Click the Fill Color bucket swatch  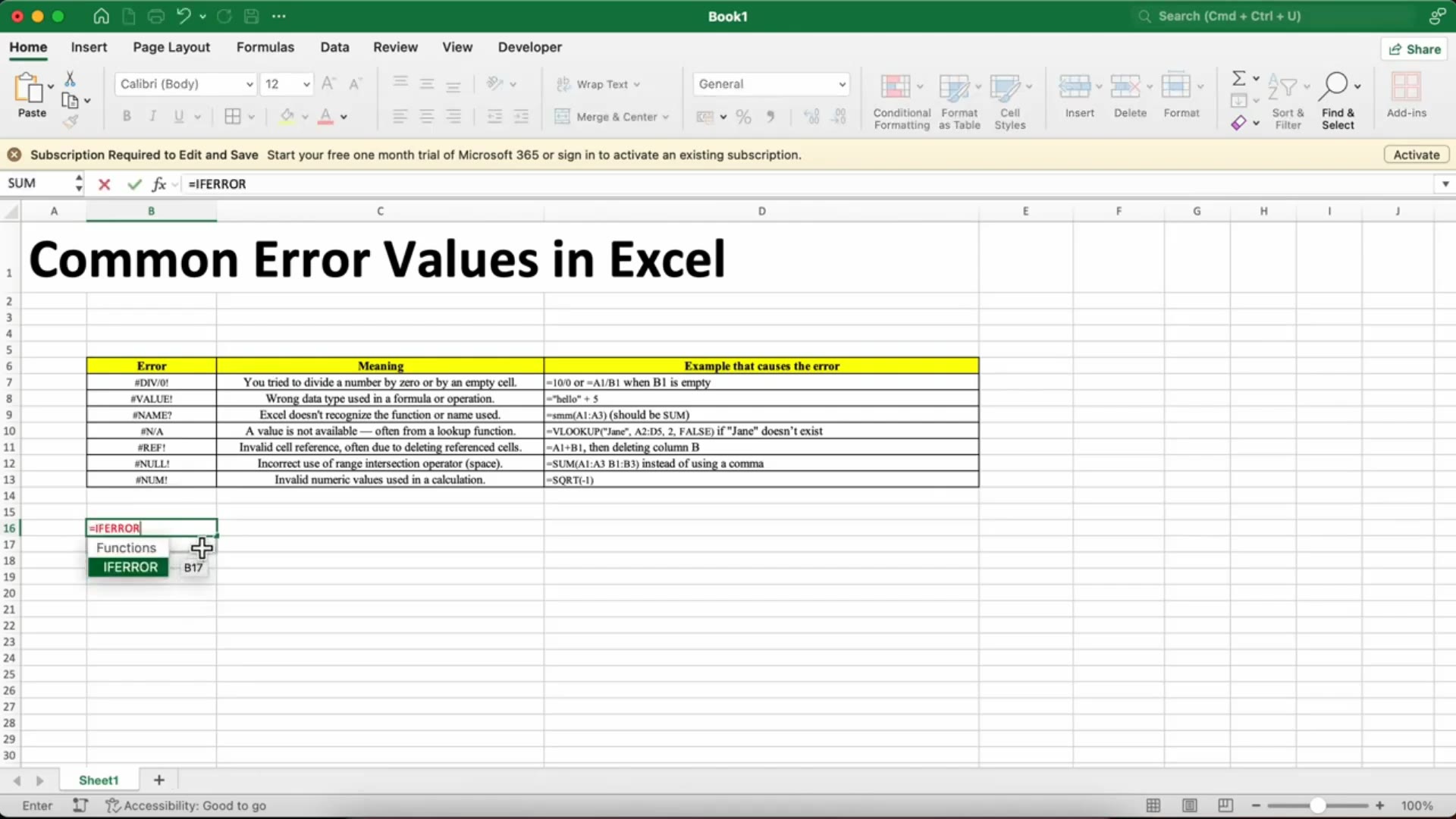(287, 117)
